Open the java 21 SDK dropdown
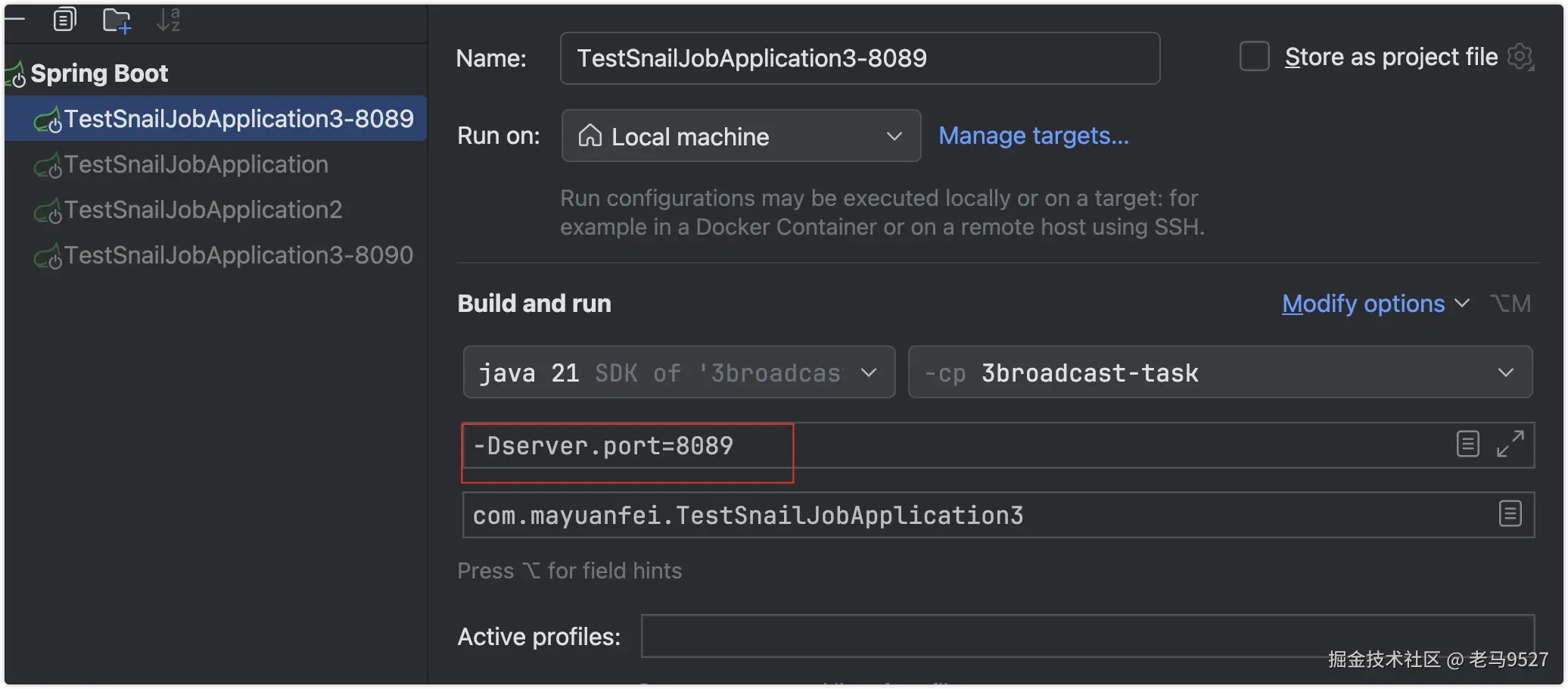 point(679,373)
